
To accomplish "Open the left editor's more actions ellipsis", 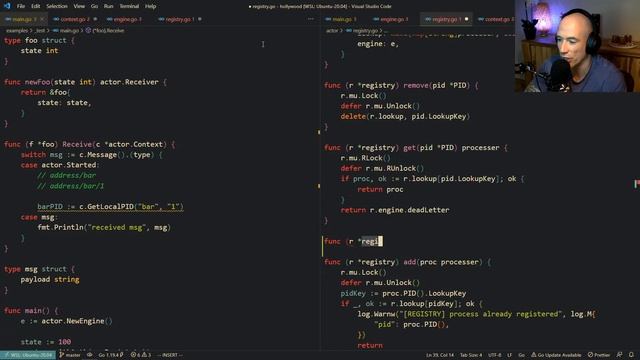I will point(311,19).
